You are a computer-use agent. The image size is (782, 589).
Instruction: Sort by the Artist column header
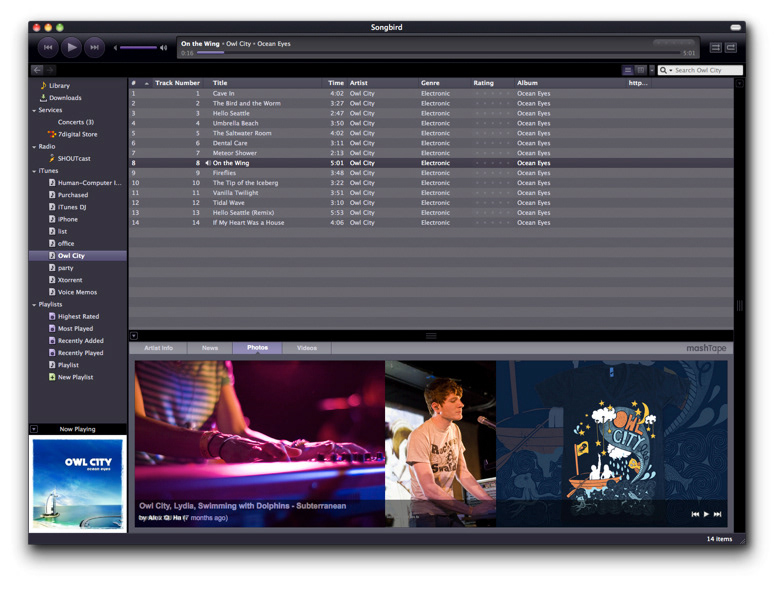pos(383,83)
